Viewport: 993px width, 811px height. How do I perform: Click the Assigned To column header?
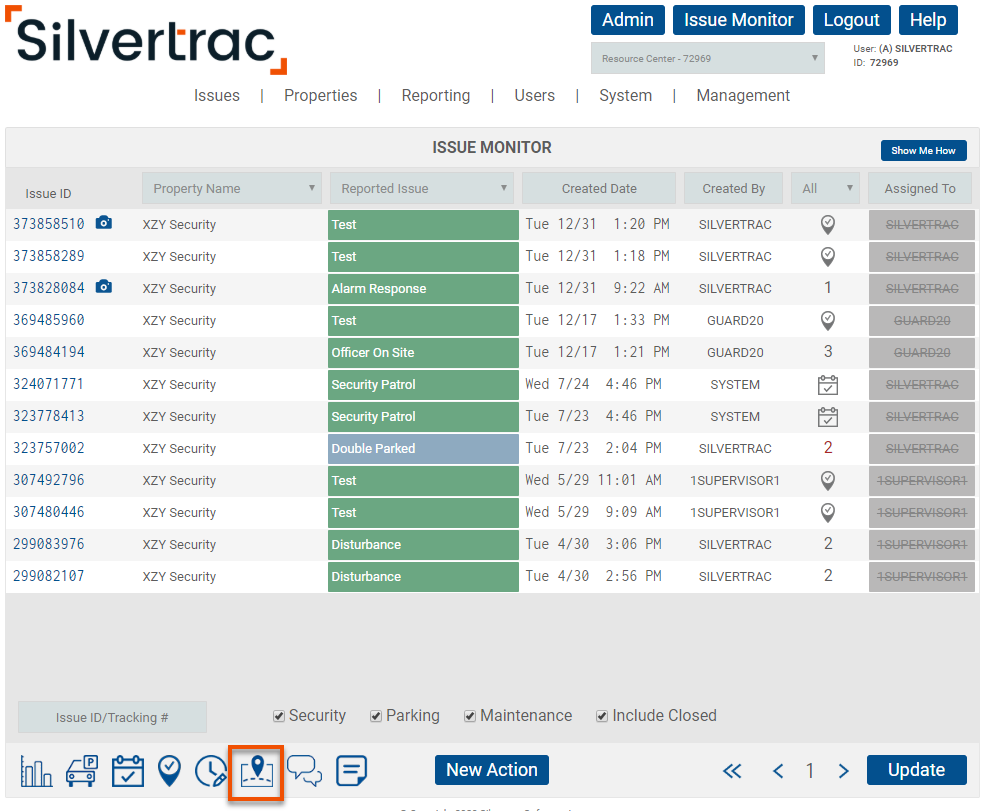click(920, 189)
